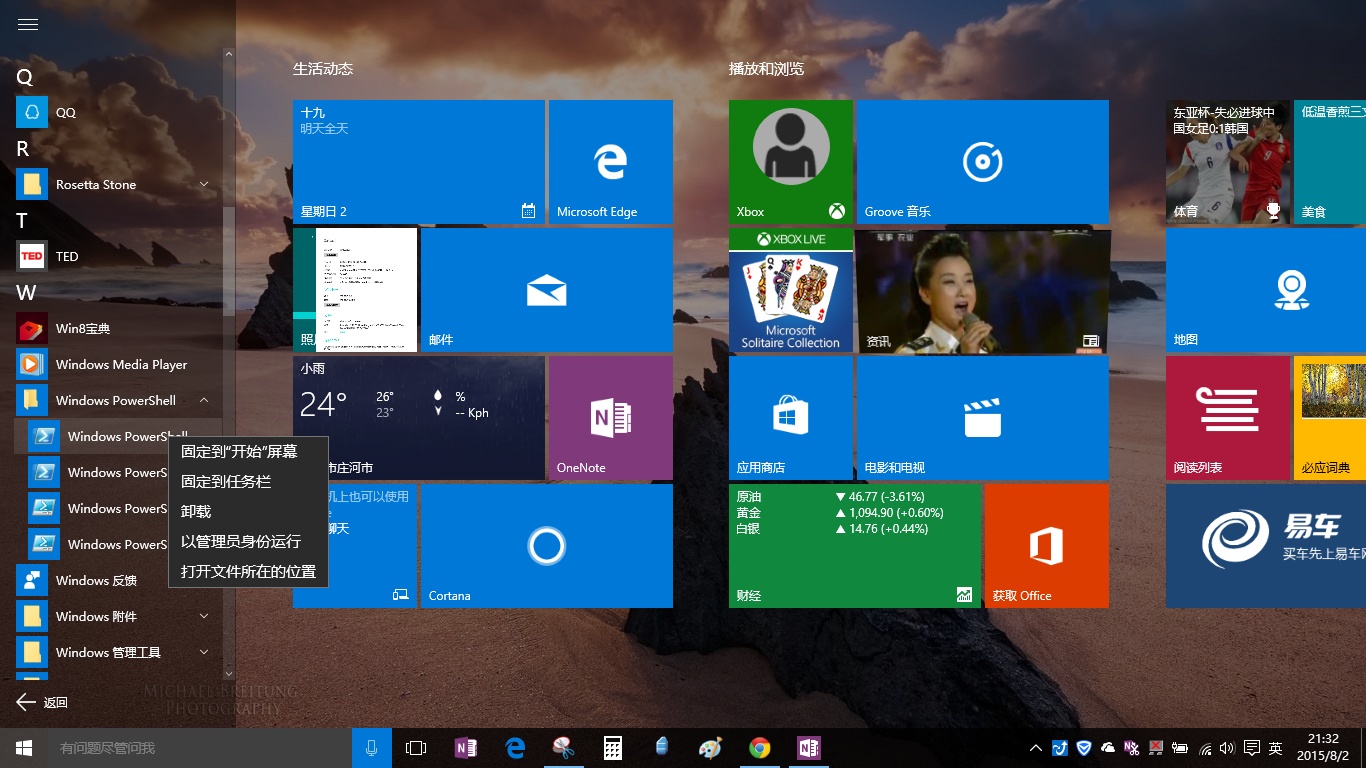Image resolution: width=1366 pixels, height=768 pixels.
Task: Choose 打开文件所在的位置 from context menu
Action: 248,572
